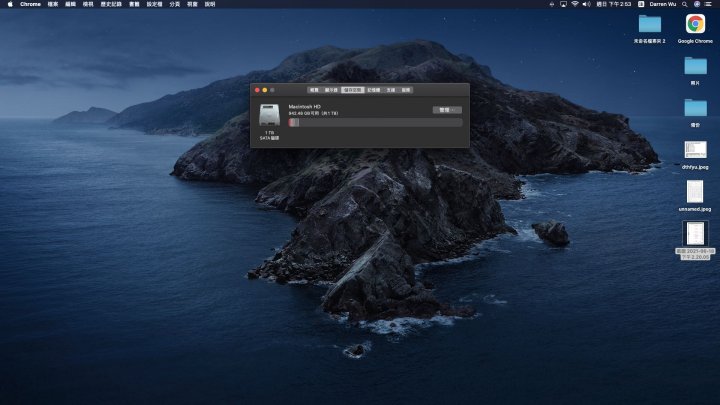Screen dimensions: 720x405
Task: Select the folder icon next to Google Chrome
Action: click(x=650, y=24)
